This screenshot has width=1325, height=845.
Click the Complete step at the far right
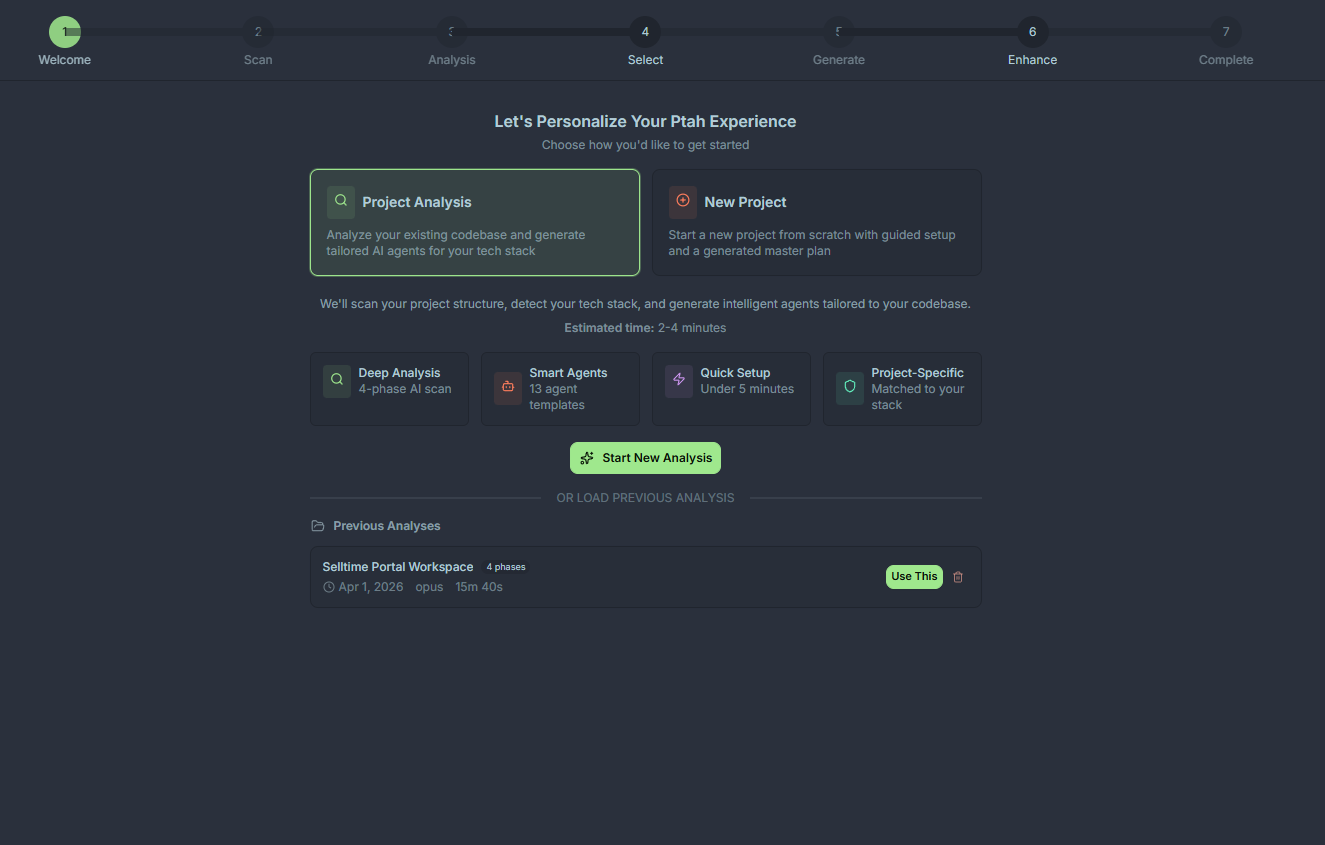point(1225,40)
